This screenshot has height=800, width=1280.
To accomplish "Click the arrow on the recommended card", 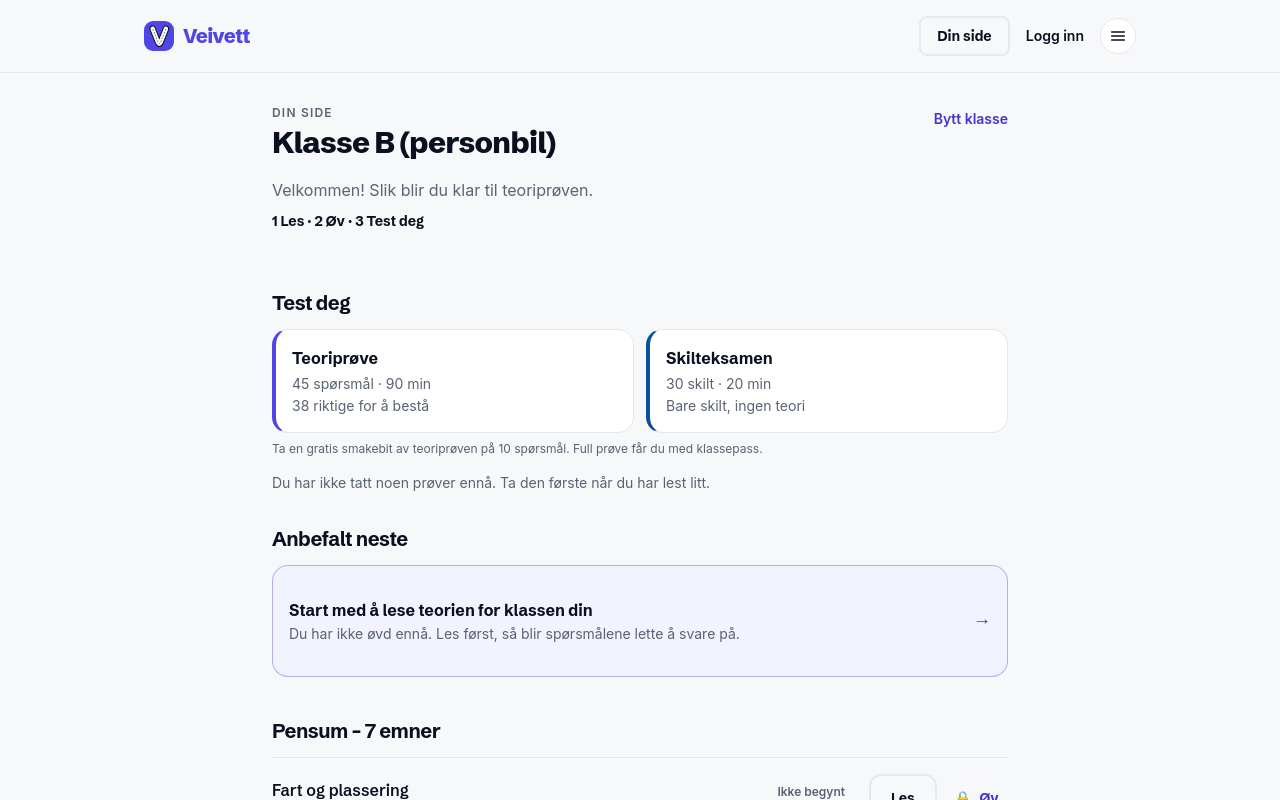I will 982,621.
